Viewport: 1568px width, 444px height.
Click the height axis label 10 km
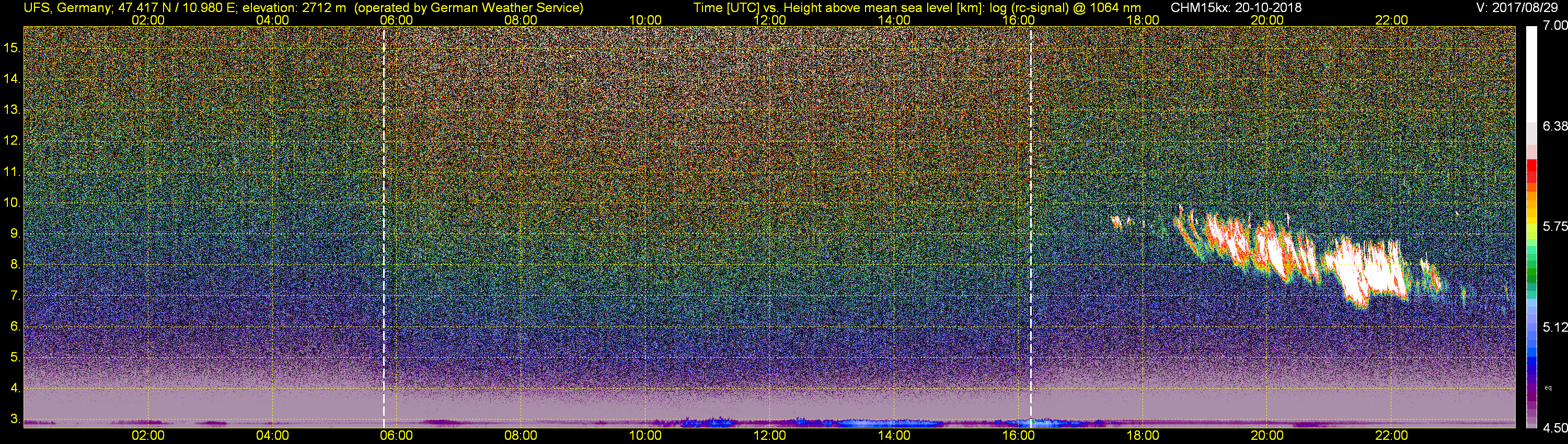point(13,203)
